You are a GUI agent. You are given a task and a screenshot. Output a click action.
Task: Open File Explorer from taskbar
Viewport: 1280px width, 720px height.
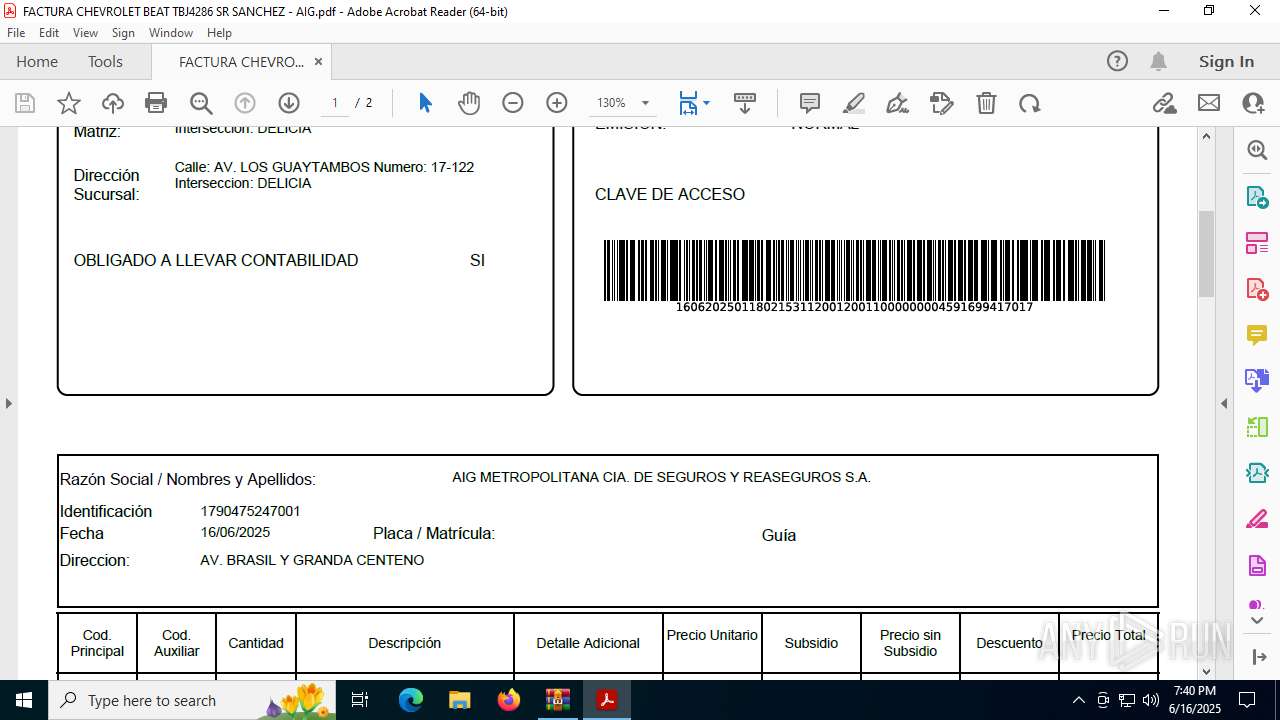pyautogui.click(x=460, y=700)
